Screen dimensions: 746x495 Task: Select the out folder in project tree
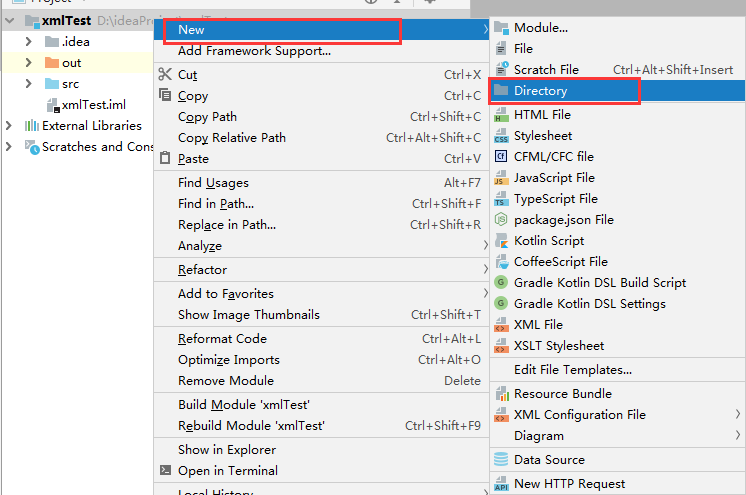coord(71,63)
